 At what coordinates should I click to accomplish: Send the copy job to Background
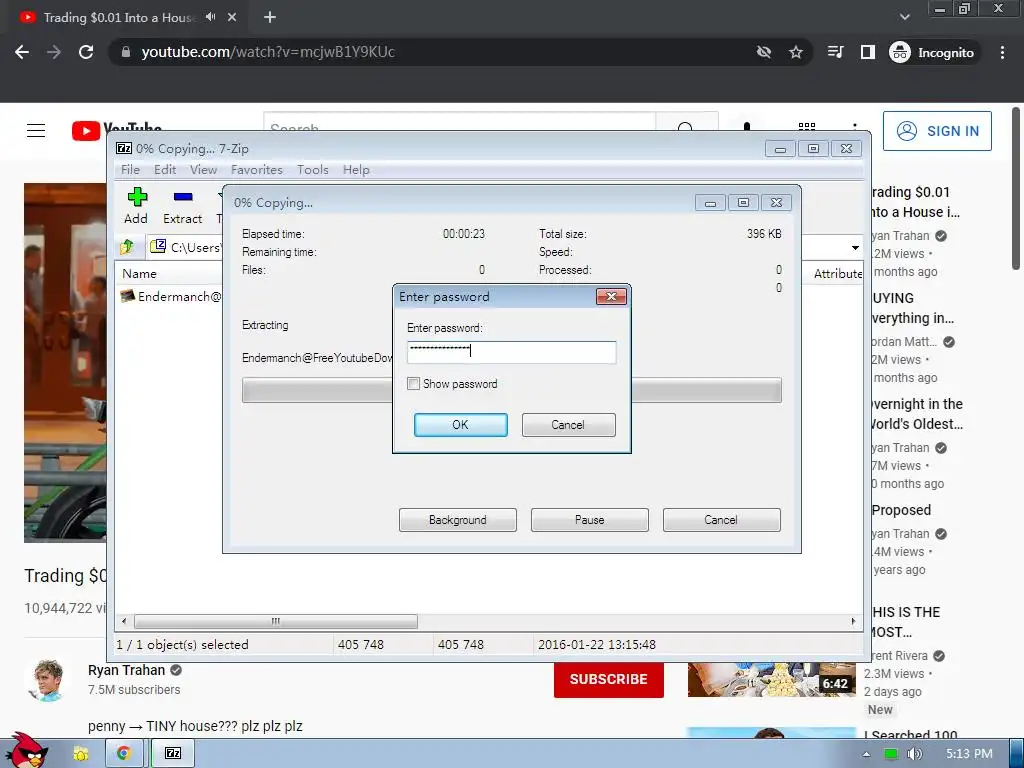[458, 520]
